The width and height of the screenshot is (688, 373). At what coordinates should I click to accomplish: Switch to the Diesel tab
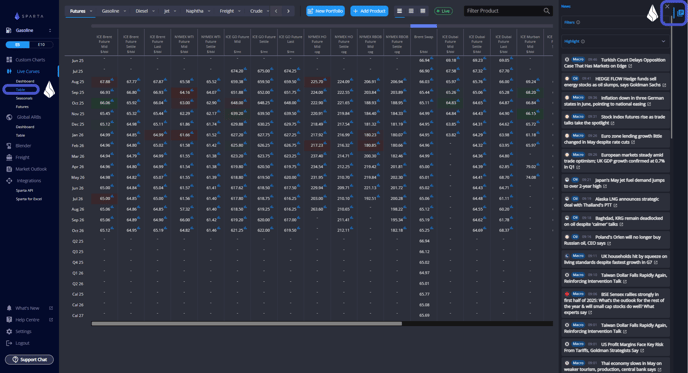tap(142, 11)
